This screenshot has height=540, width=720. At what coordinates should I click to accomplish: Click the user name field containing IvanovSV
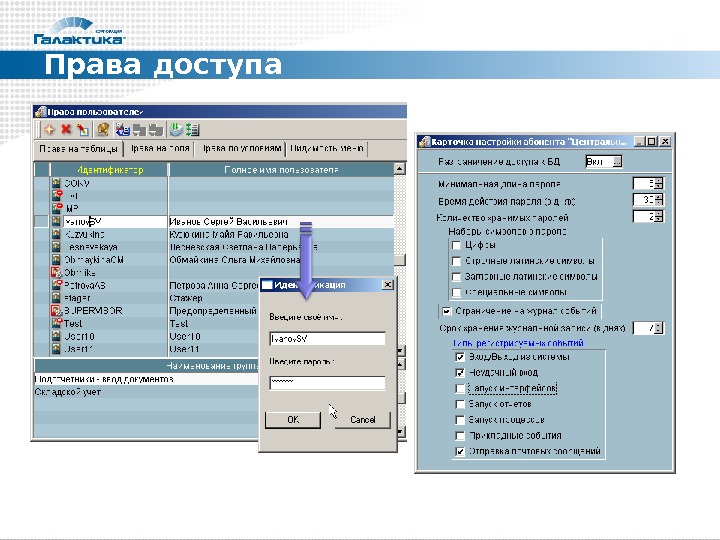[x=327, y=339]
